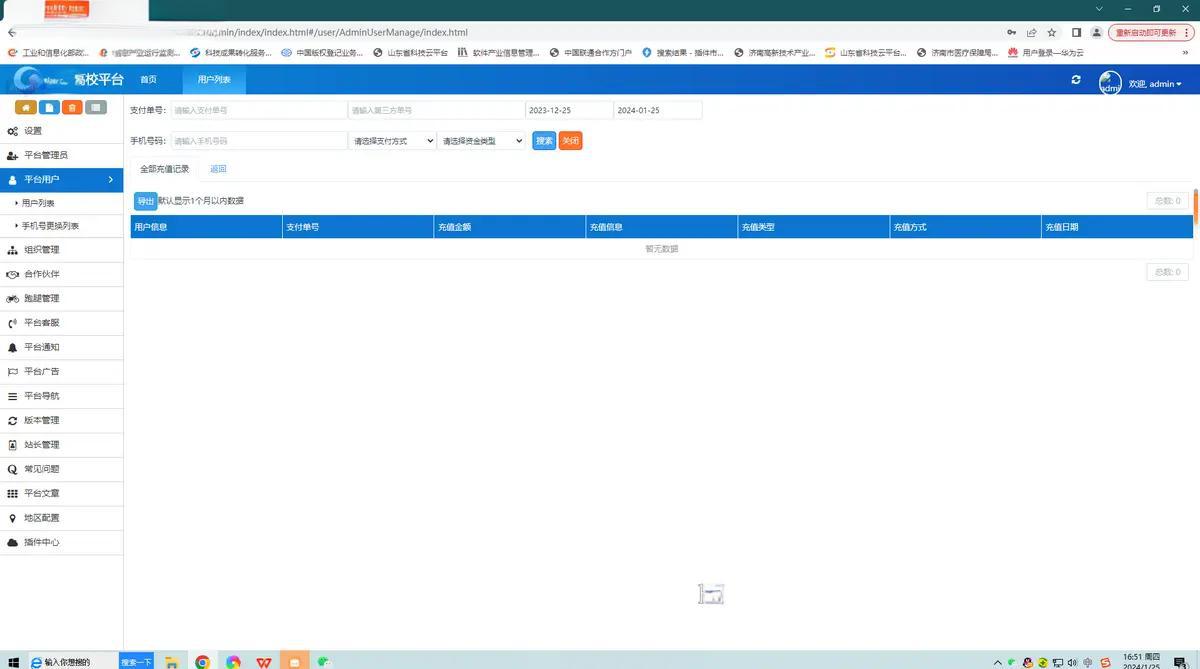Open 合作伙伴 in the sidebar
This screenshot has width=1200, height=669.
click(61, 274)
